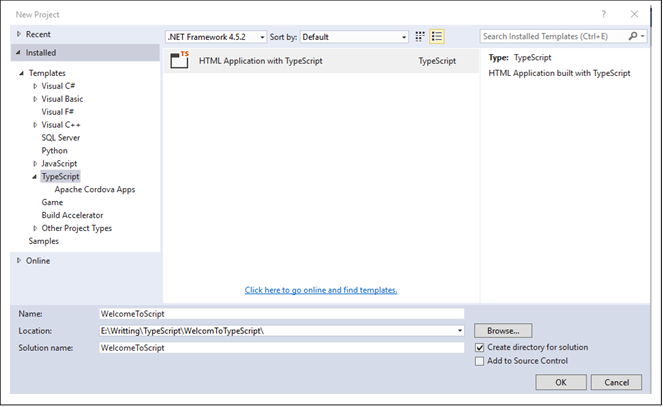The height and width of the screenshot is (407, 663).
Task: Expand the Visual Basic node arrow
Action: [x=35, y=99]
